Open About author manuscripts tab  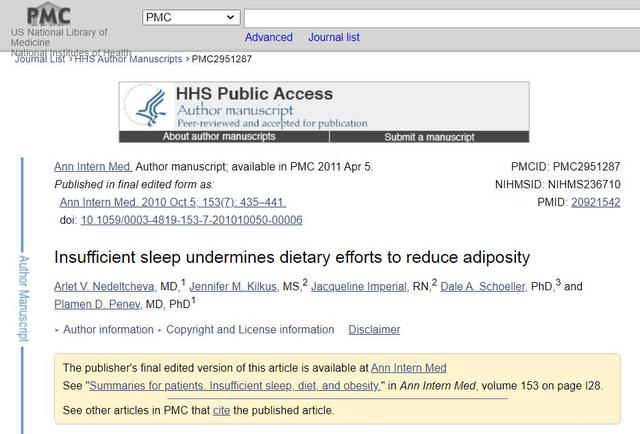[x=219, y=137]
